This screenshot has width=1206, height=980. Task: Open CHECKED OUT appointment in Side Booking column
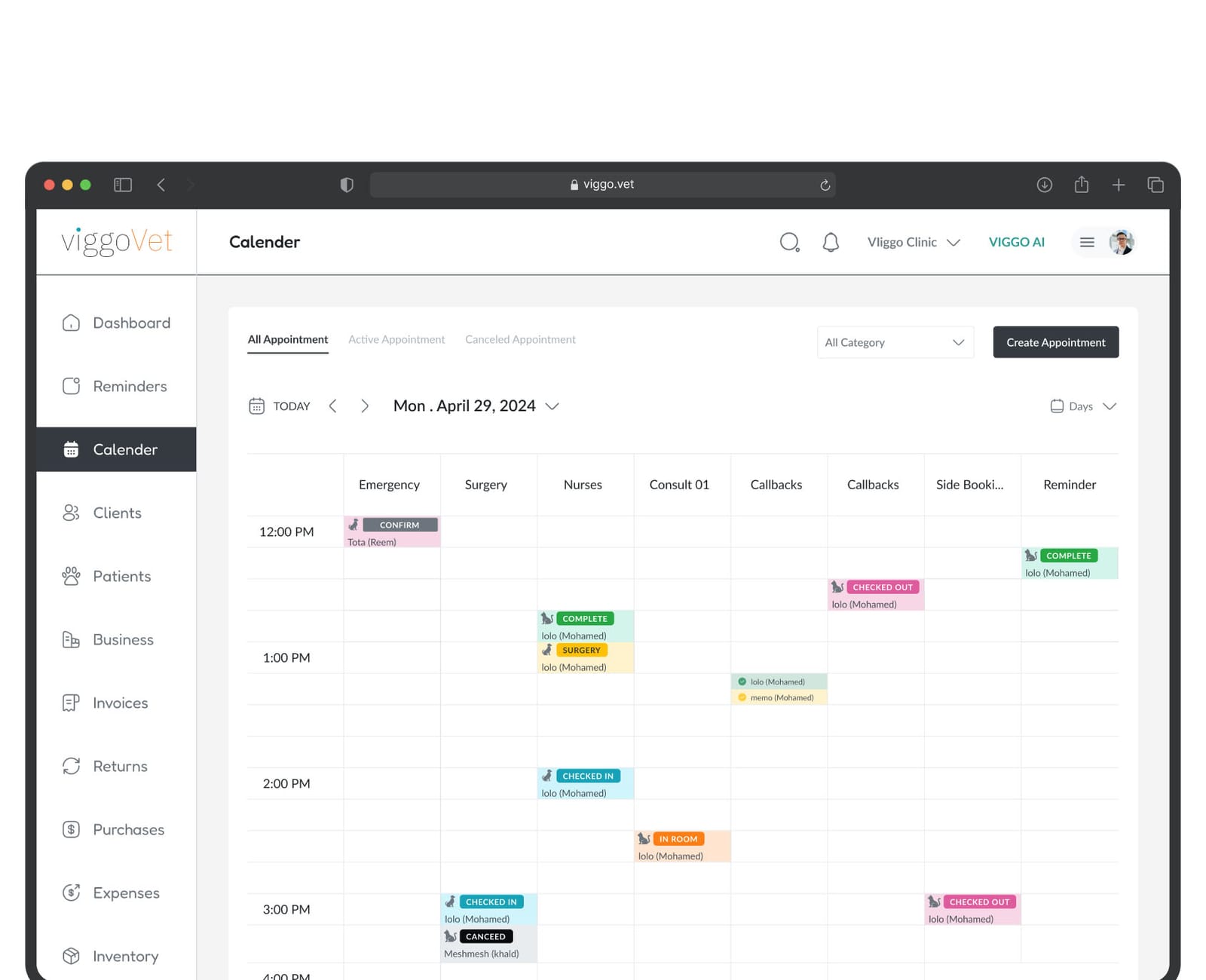(972, 910)
